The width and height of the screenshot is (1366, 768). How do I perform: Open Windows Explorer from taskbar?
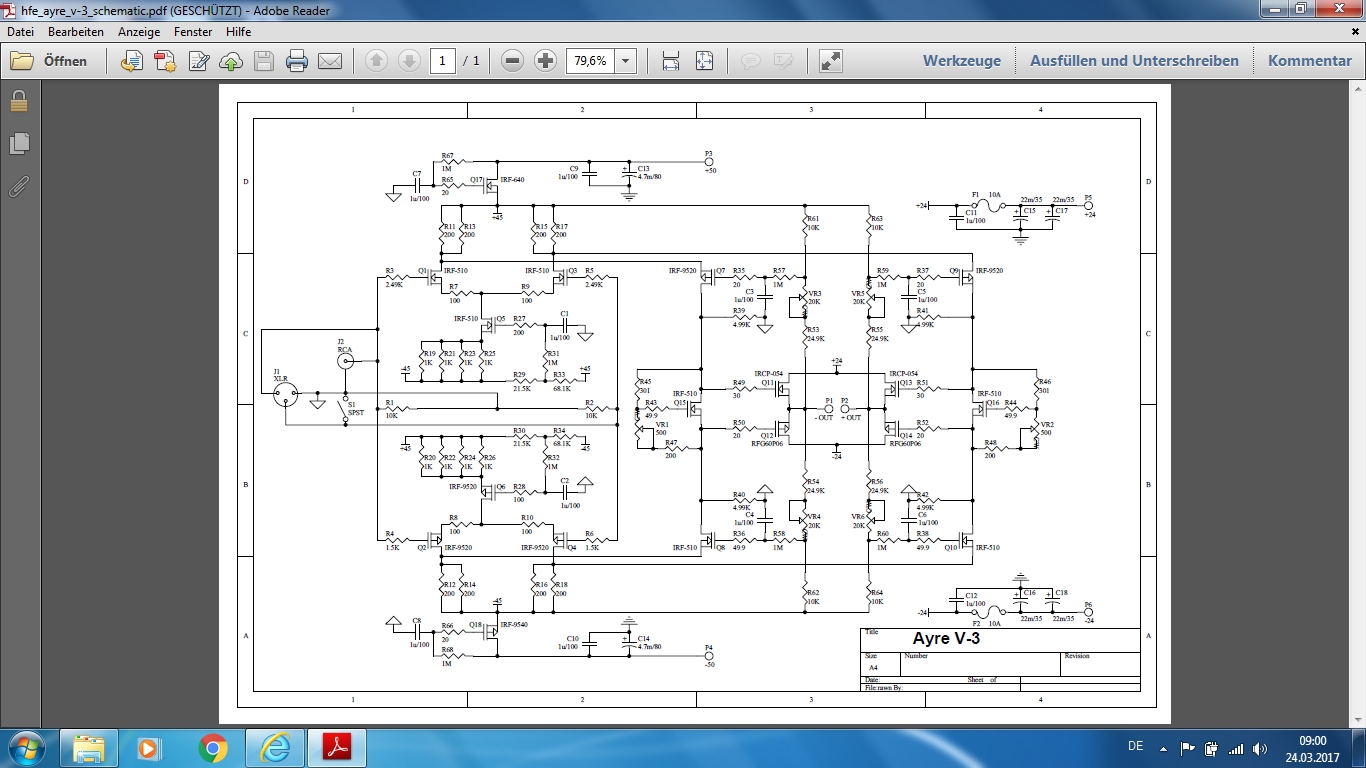88,748
